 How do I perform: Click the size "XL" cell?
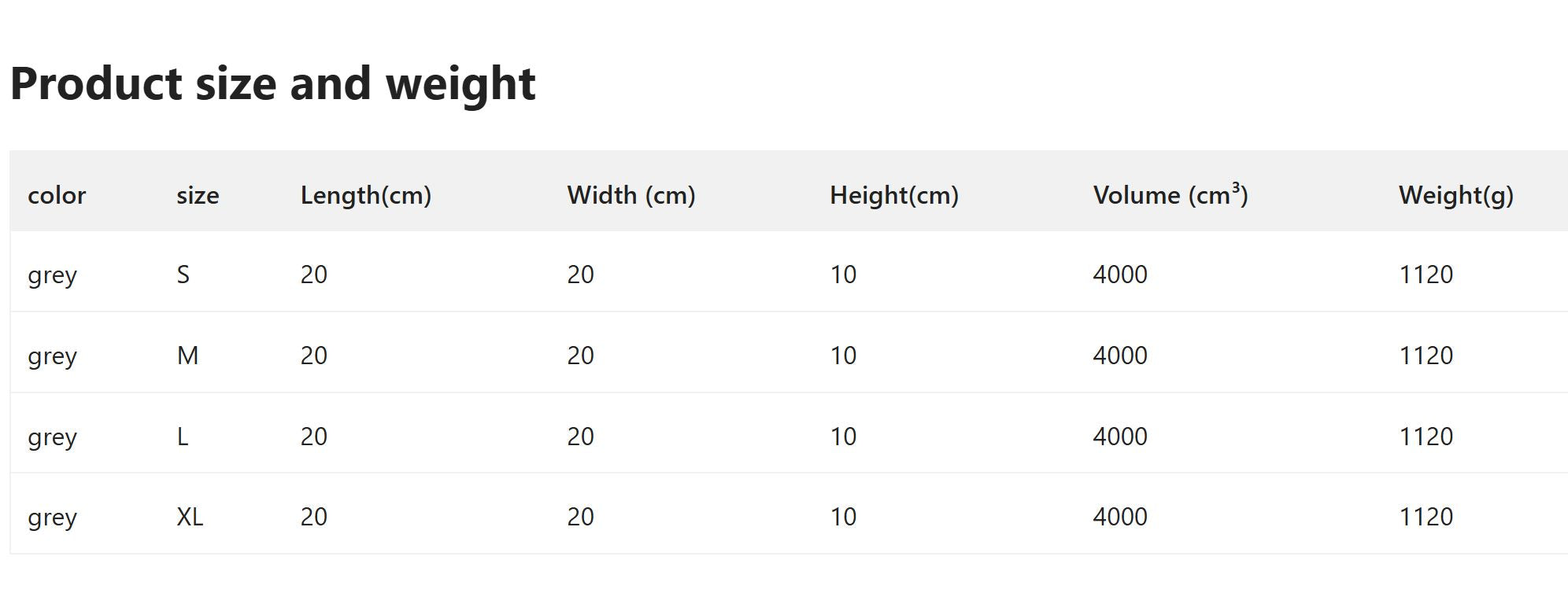click(x=190, y=517)
